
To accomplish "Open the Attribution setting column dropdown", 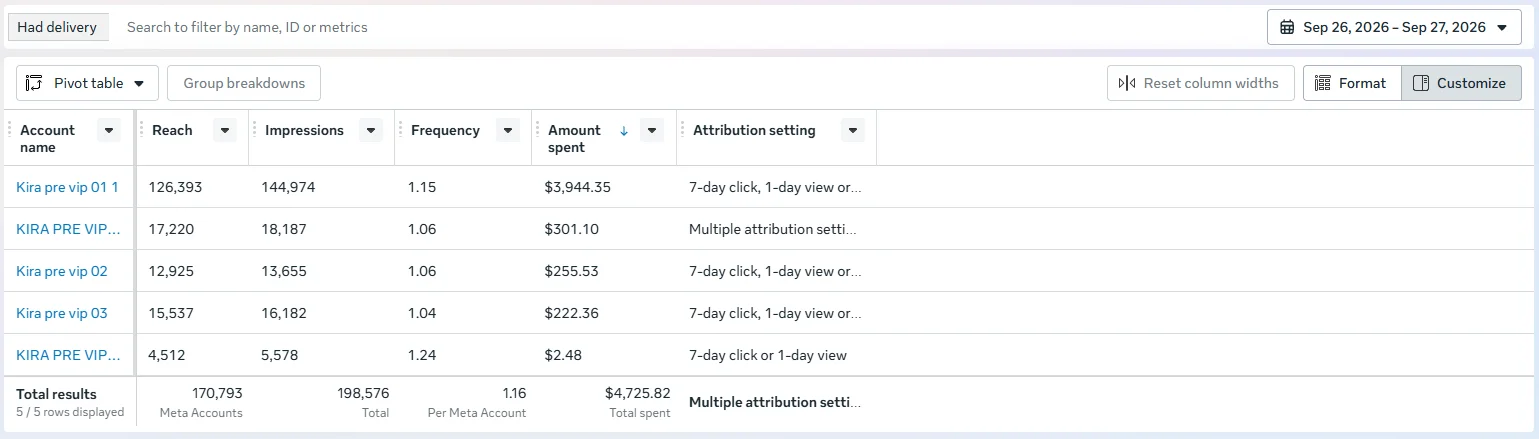I will 853,130.
